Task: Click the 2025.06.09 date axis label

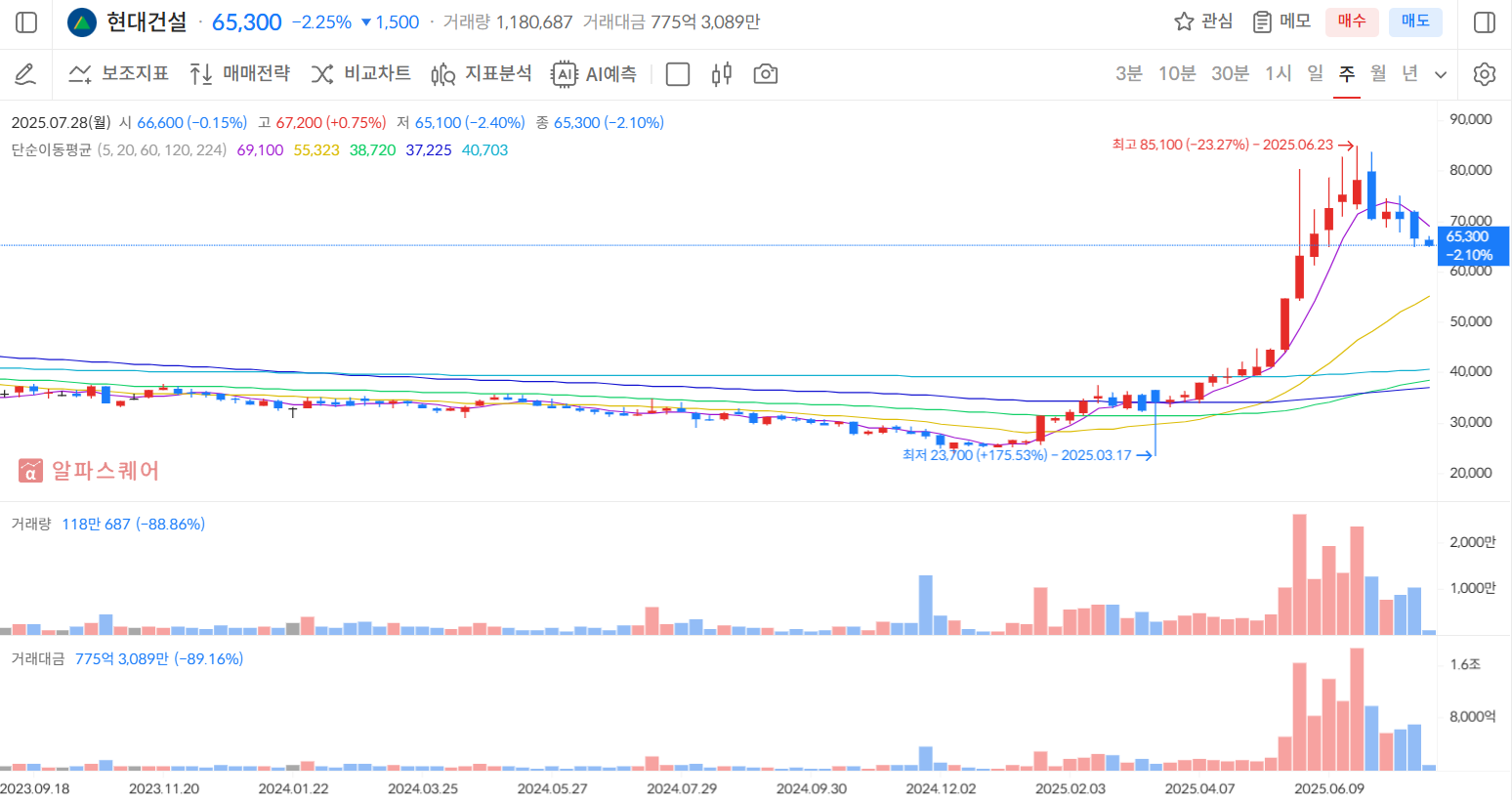Action: click(x=1329, y=788)
